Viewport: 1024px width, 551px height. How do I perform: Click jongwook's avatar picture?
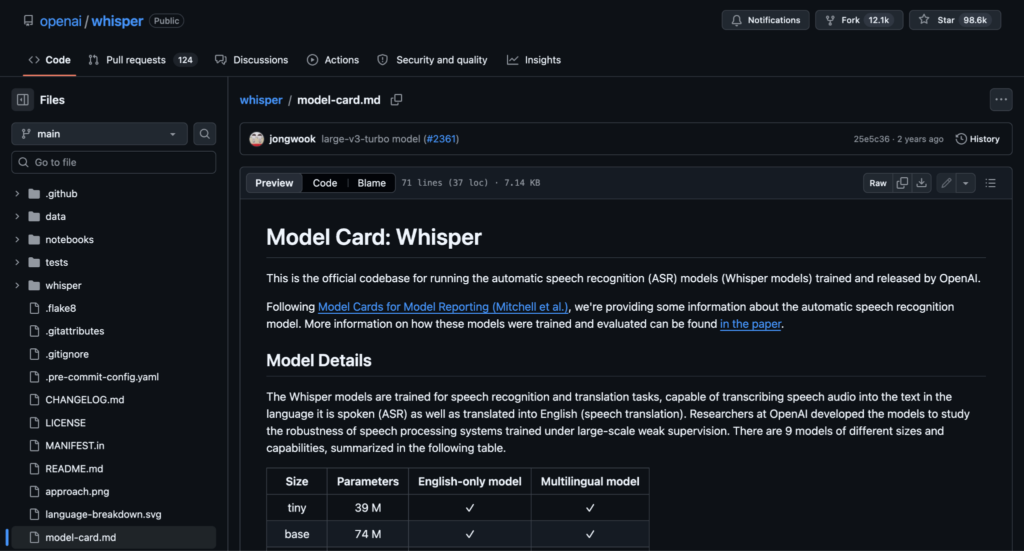(x=257, y=139)
